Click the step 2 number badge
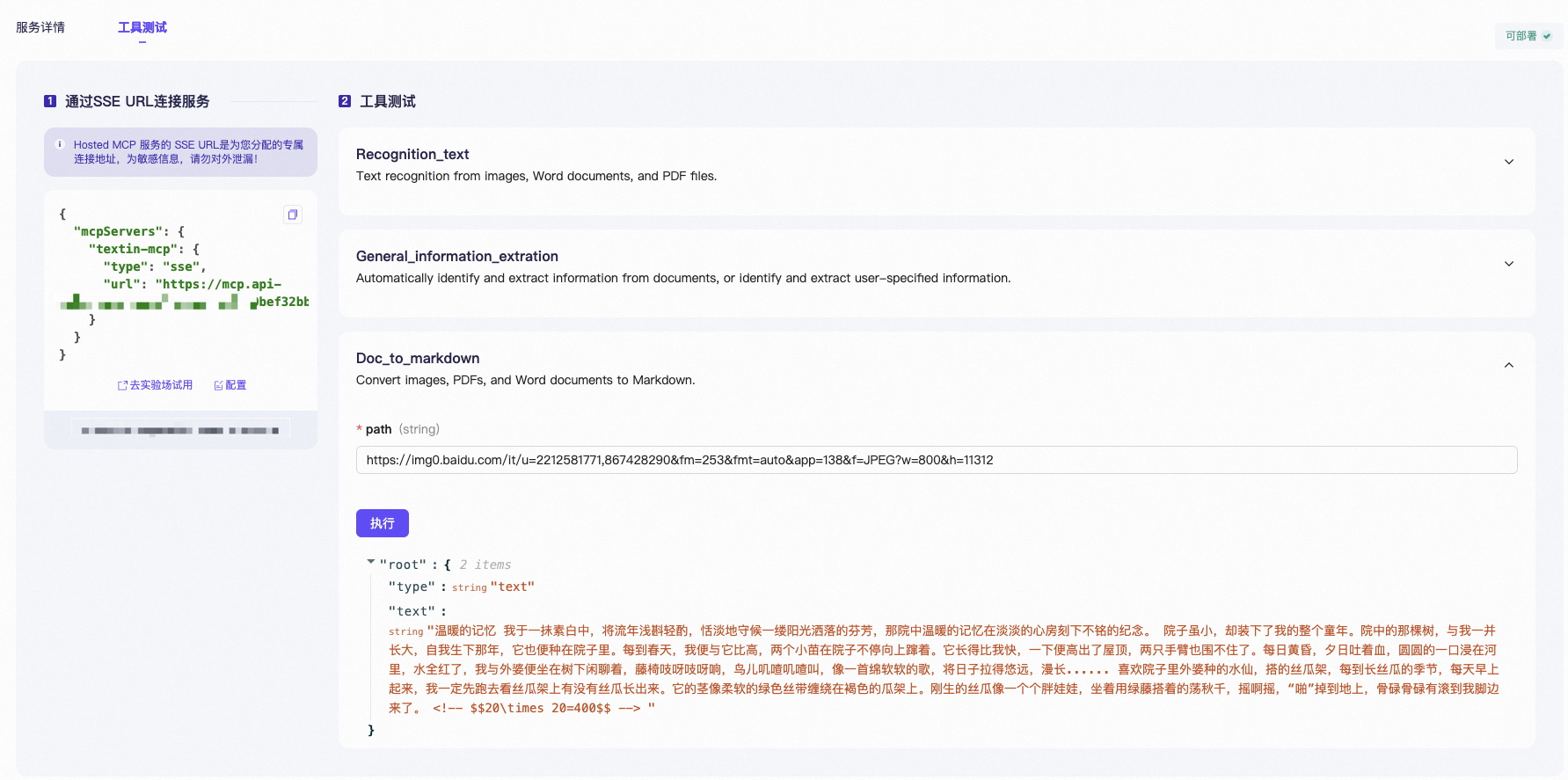This screenshot has width=1568, height=780. (x=345, y=101)
